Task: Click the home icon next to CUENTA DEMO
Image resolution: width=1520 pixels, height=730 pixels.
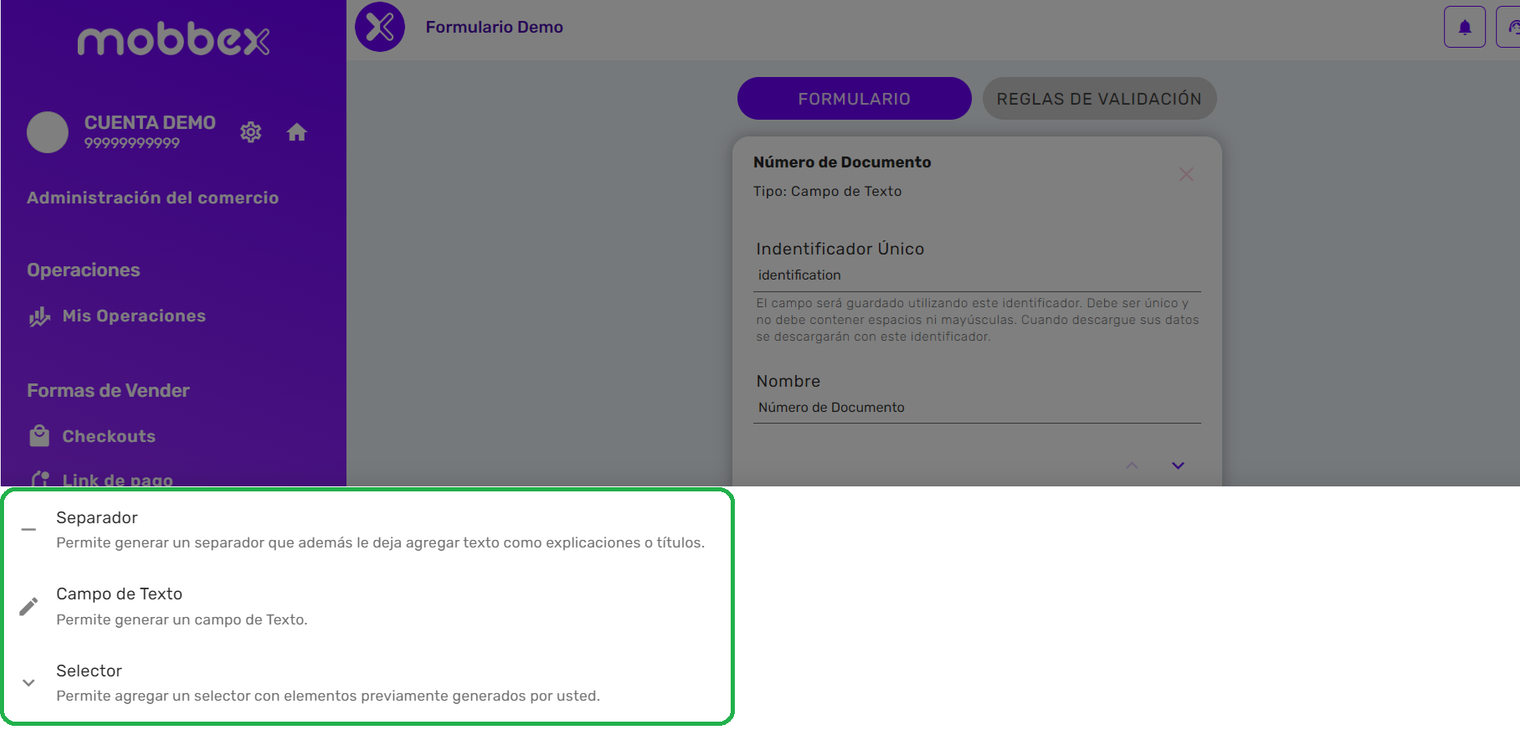Action: (296, 131)
